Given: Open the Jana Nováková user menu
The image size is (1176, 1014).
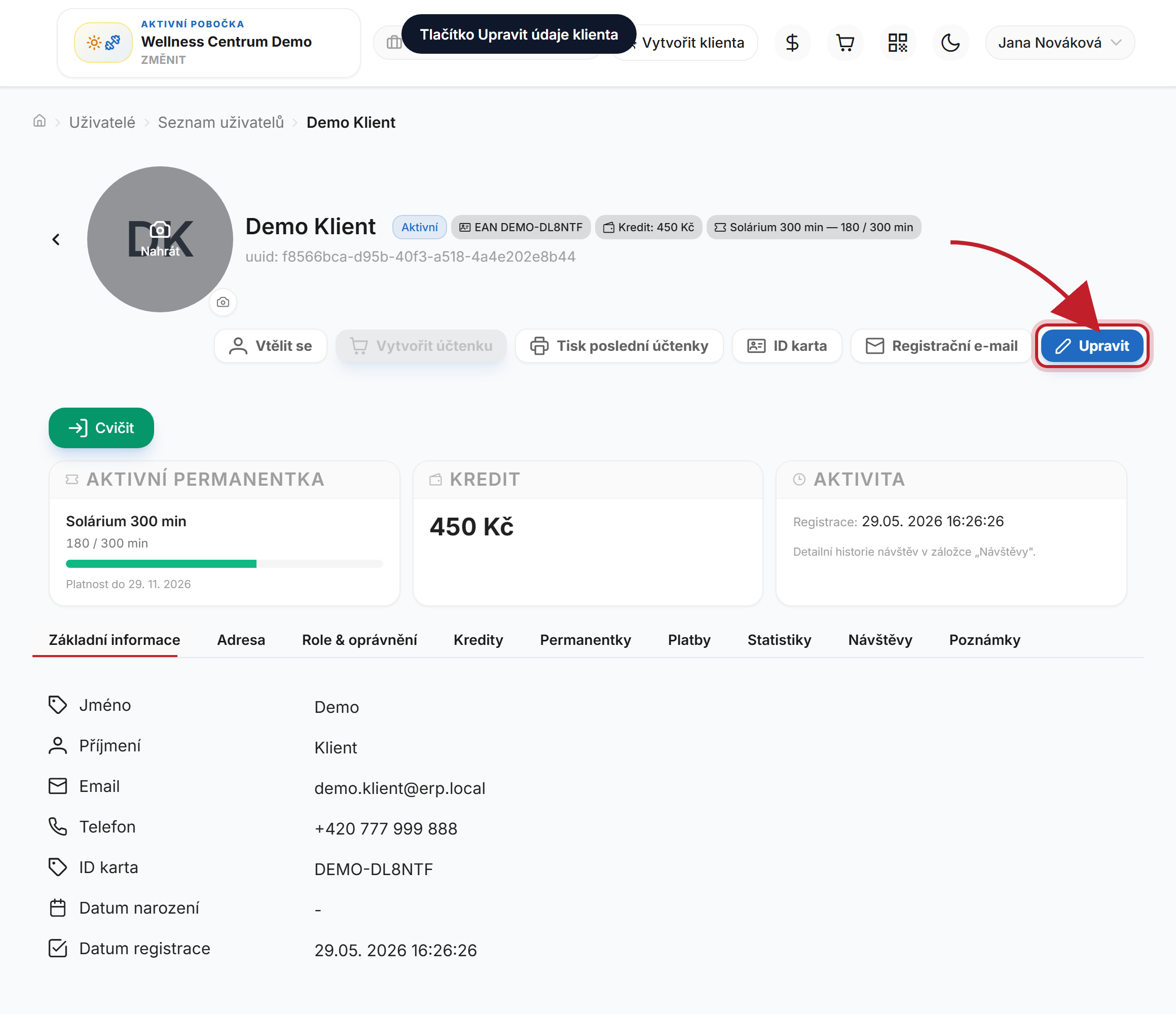Looking at the screenshot, I should pyautogui.click(x=1059, y=43).
